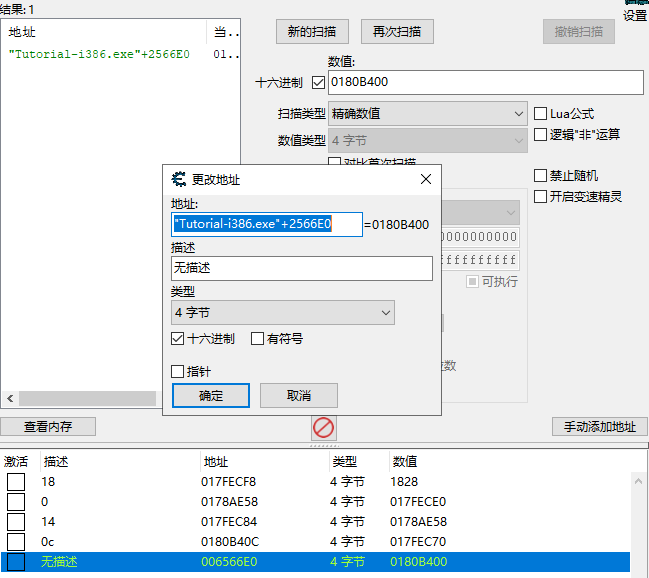Open the 数值类型 4 字节 dropdown
The height and width of the screenshot is (578, 649).
point(428,140)
